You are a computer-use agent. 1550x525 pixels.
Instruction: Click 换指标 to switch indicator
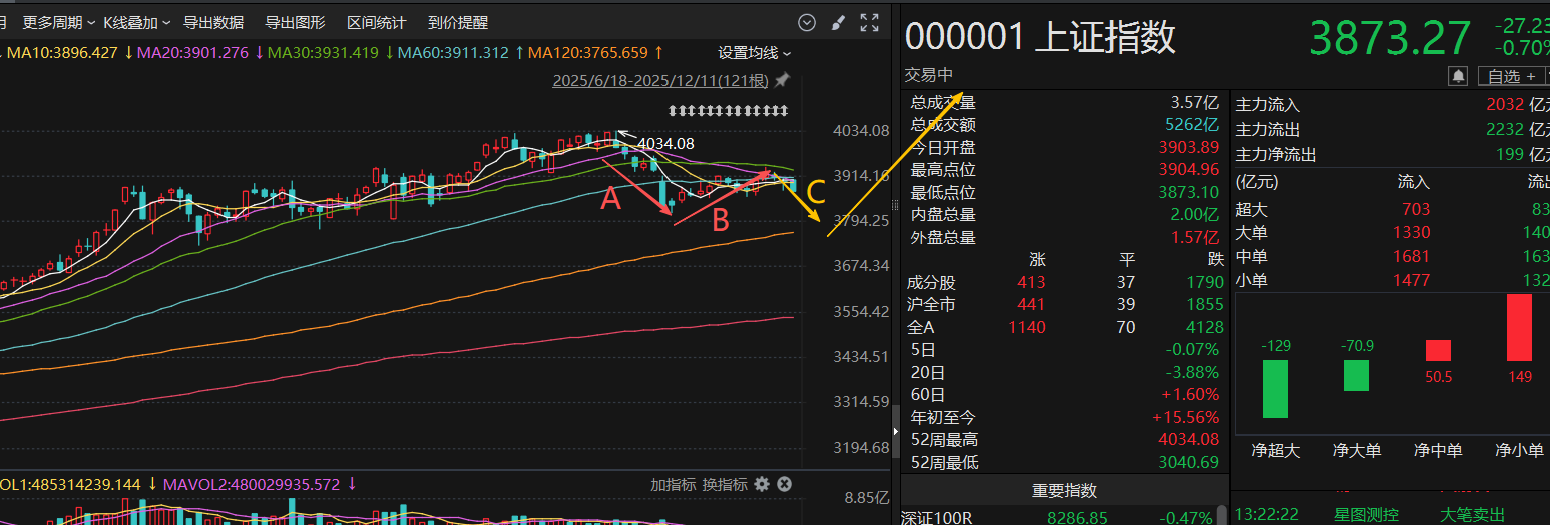[x=725, y=484]
